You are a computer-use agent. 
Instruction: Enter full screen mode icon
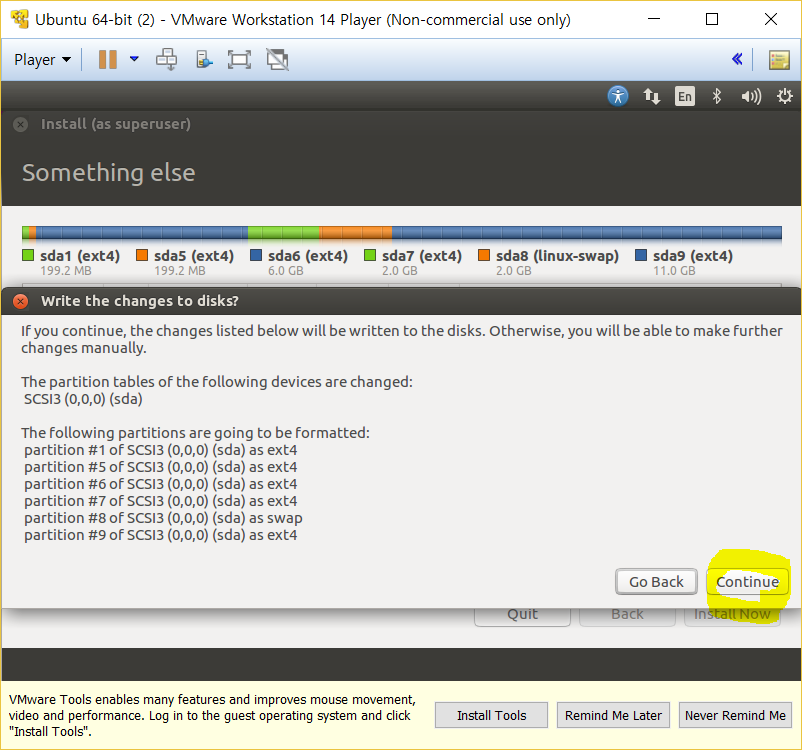(x=239, y=60)
